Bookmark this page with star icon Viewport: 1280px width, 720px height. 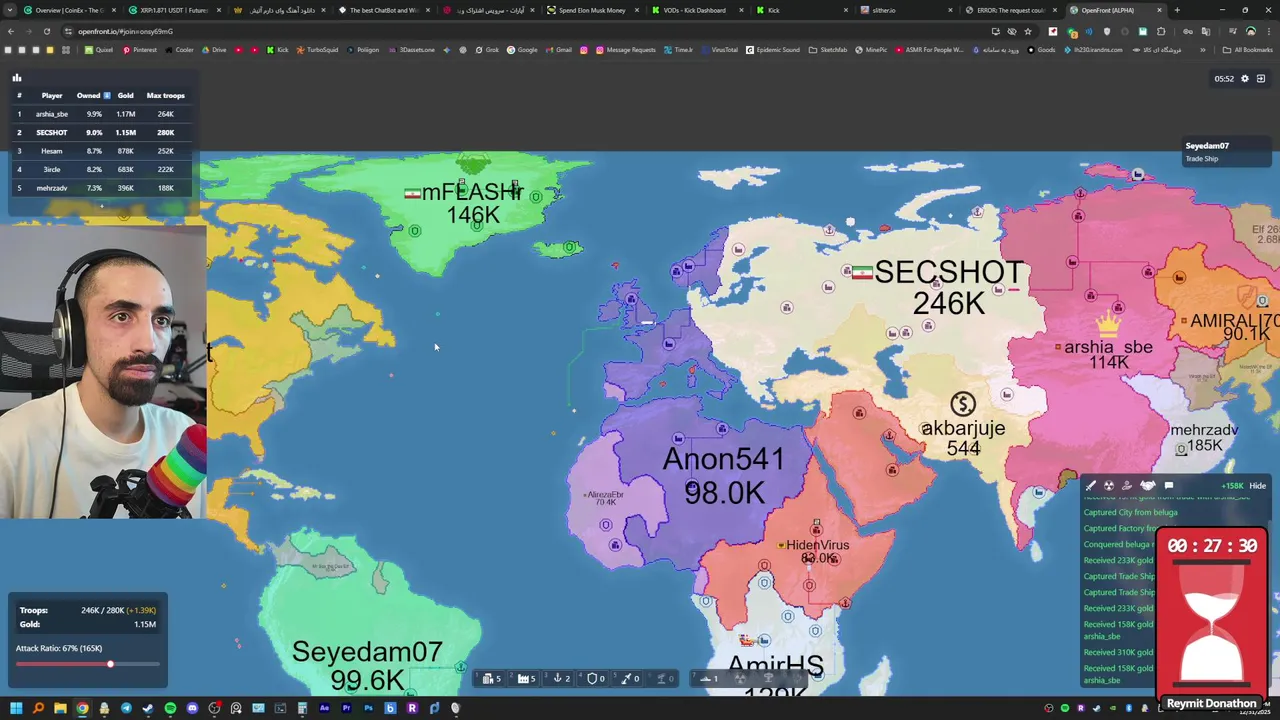point(1027,31)
